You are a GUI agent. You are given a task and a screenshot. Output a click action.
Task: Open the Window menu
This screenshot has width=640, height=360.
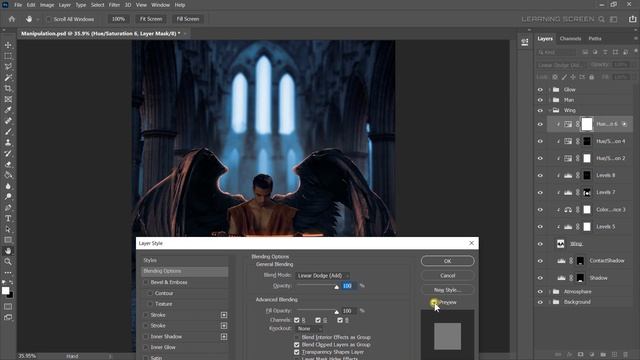pos(160,5)
